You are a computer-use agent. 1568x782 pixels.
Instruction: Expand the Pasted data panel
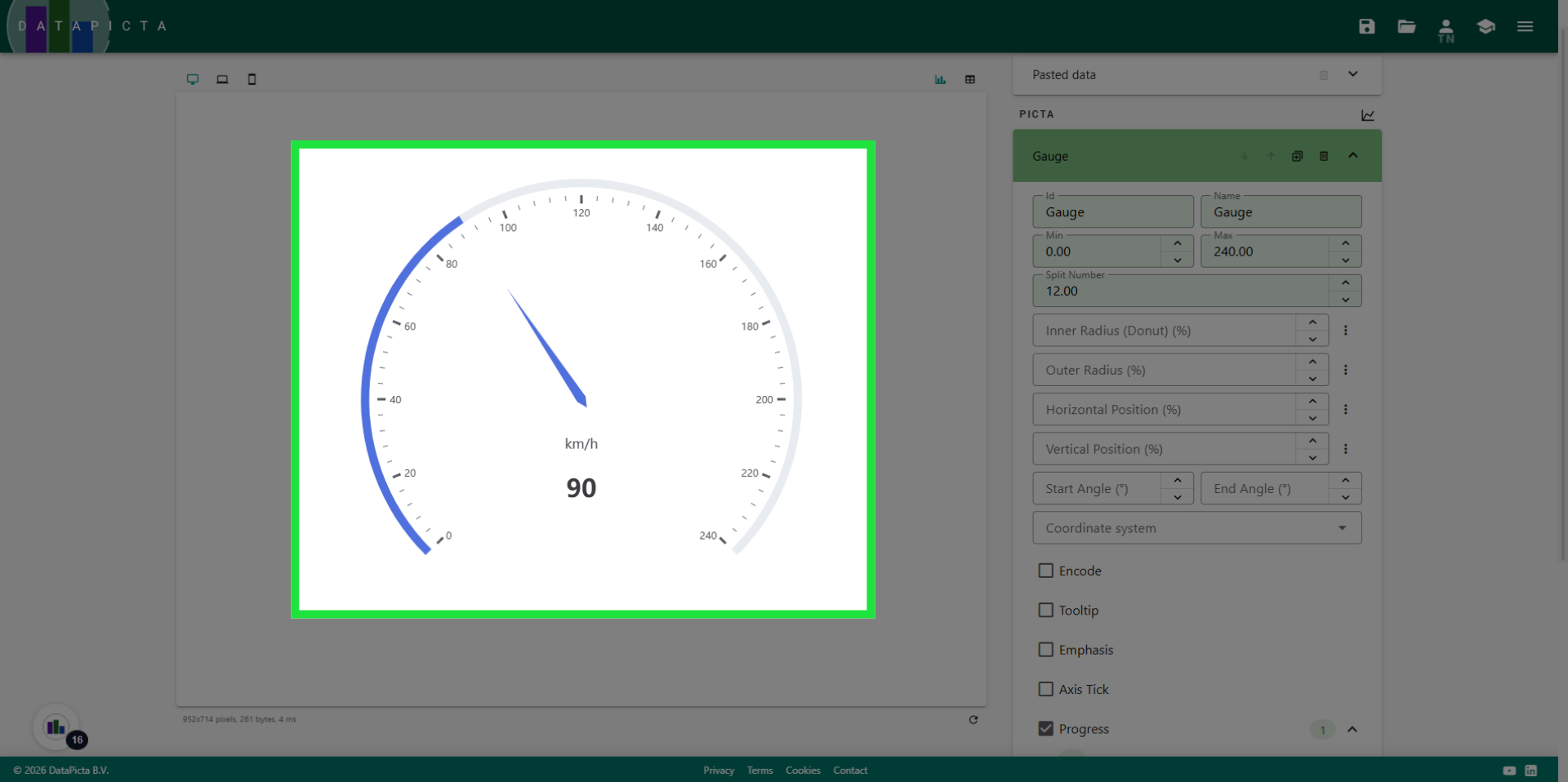(1352, 74)
